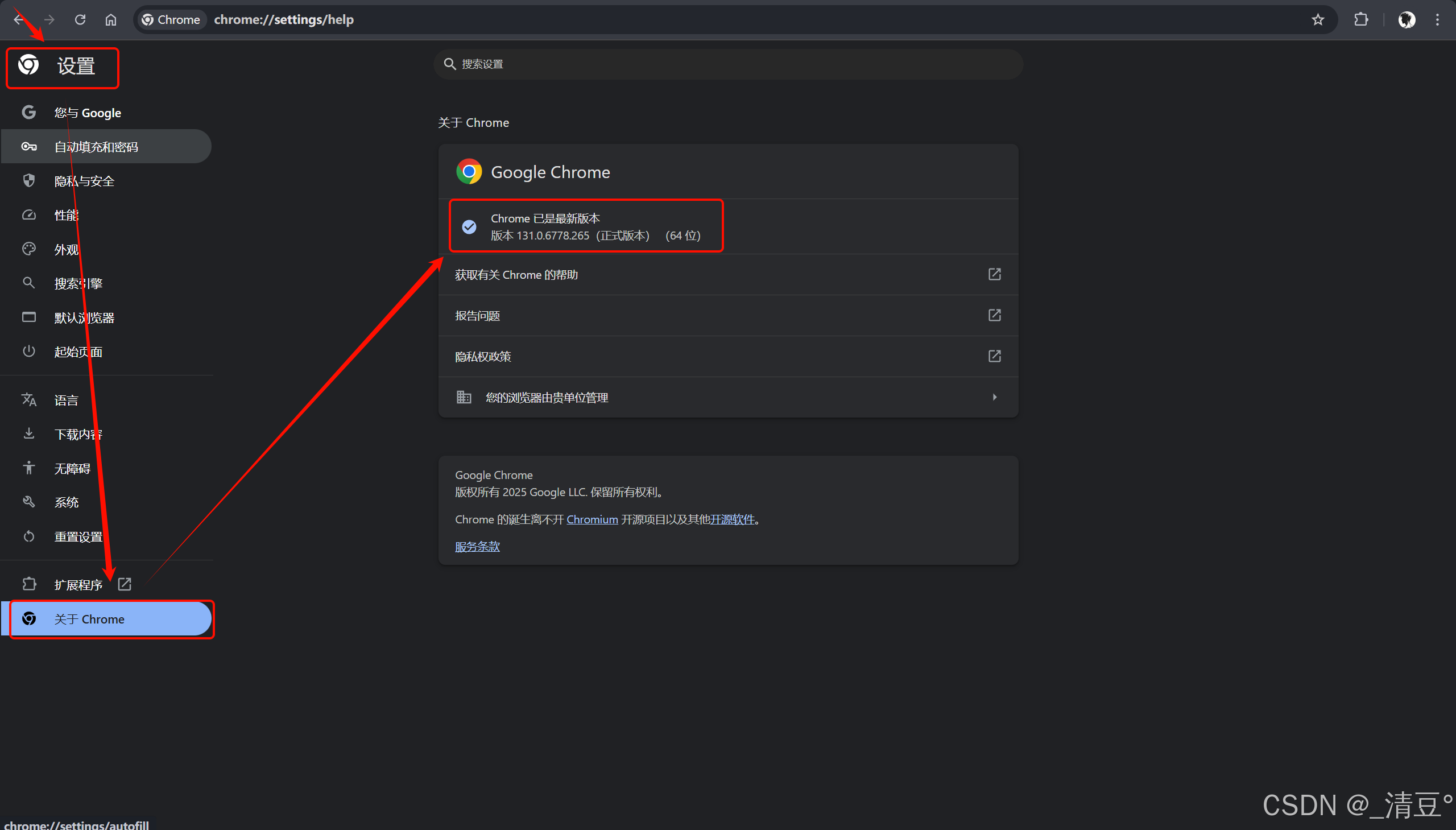This screenshot has width=1456, height=830.
Task: Click the Google G icon in the sidebar
Action: coord(29,112)
